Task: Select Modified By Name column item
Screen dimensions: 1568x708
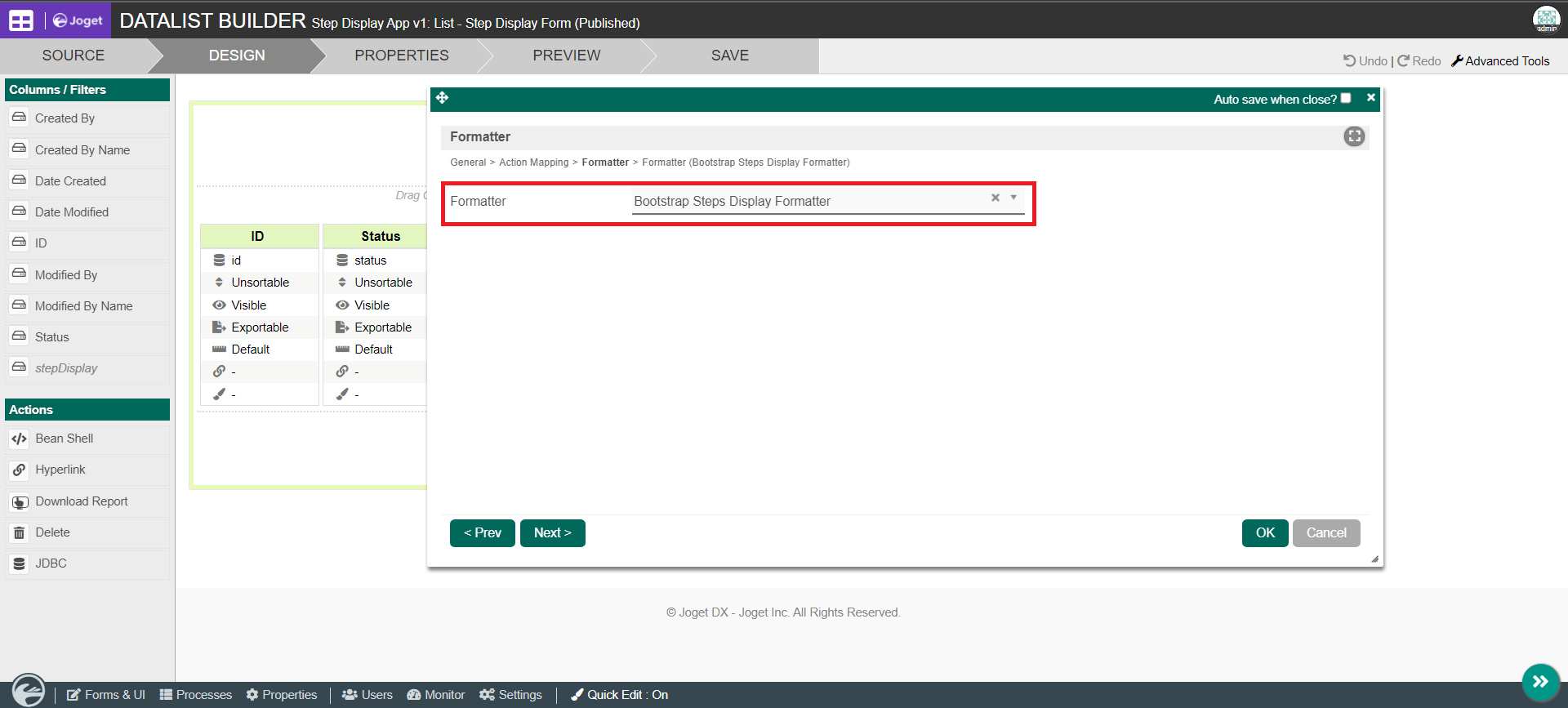Action: coord(87,306)
